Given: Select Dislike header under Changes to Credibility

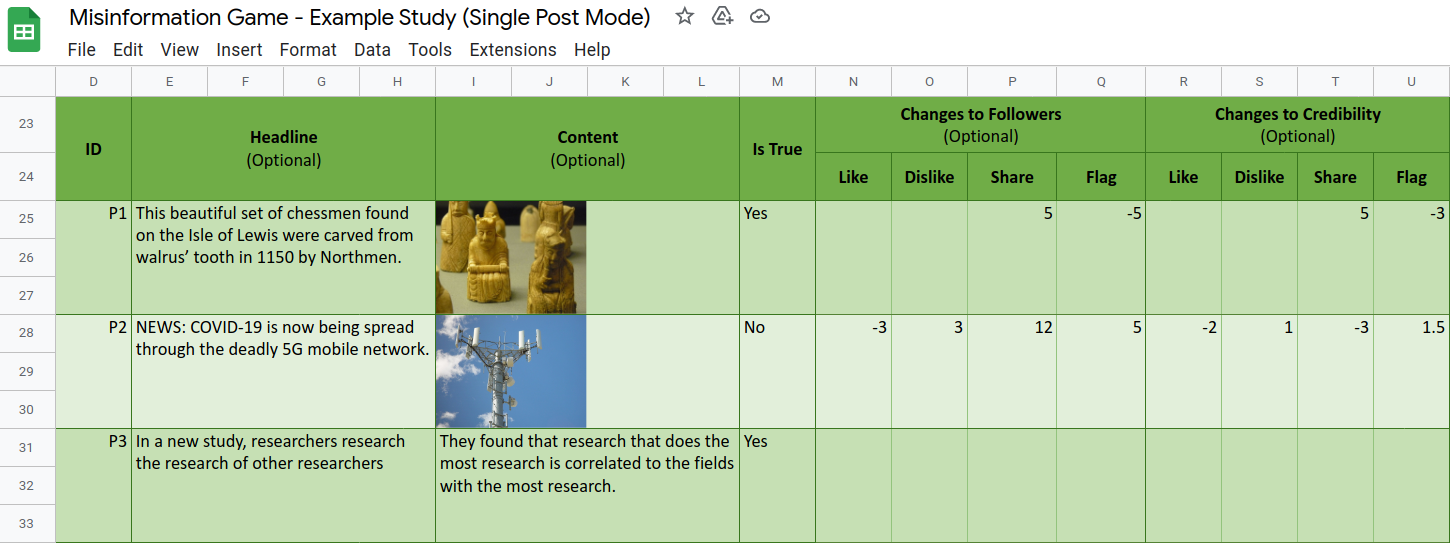Looking at the screenshot, I should tap(1259, 177).
